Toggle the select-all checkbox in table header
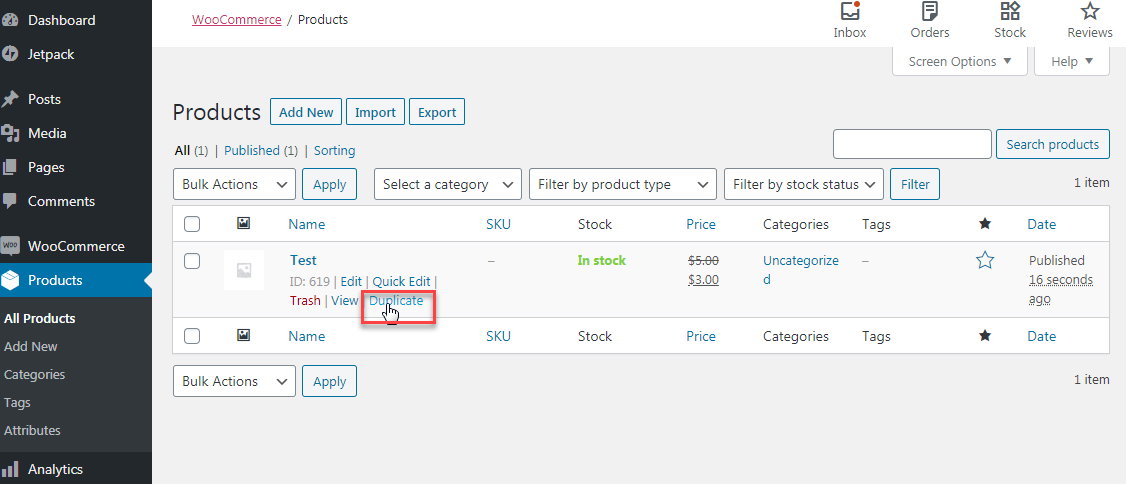The width and height of the screenshot is (1126, 484). [x=192, y=224]
